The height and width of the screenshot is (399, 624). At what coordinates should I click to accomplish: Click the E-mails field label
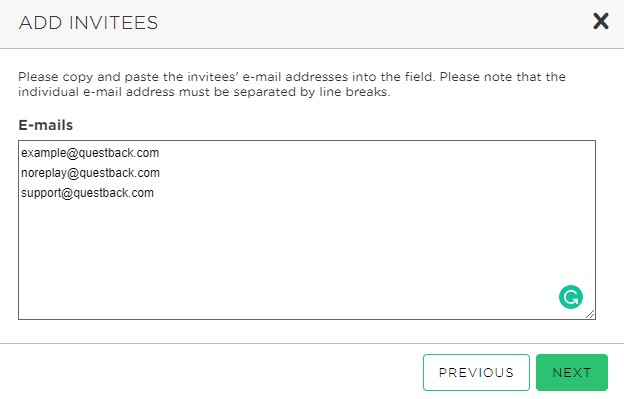[46, 125]
